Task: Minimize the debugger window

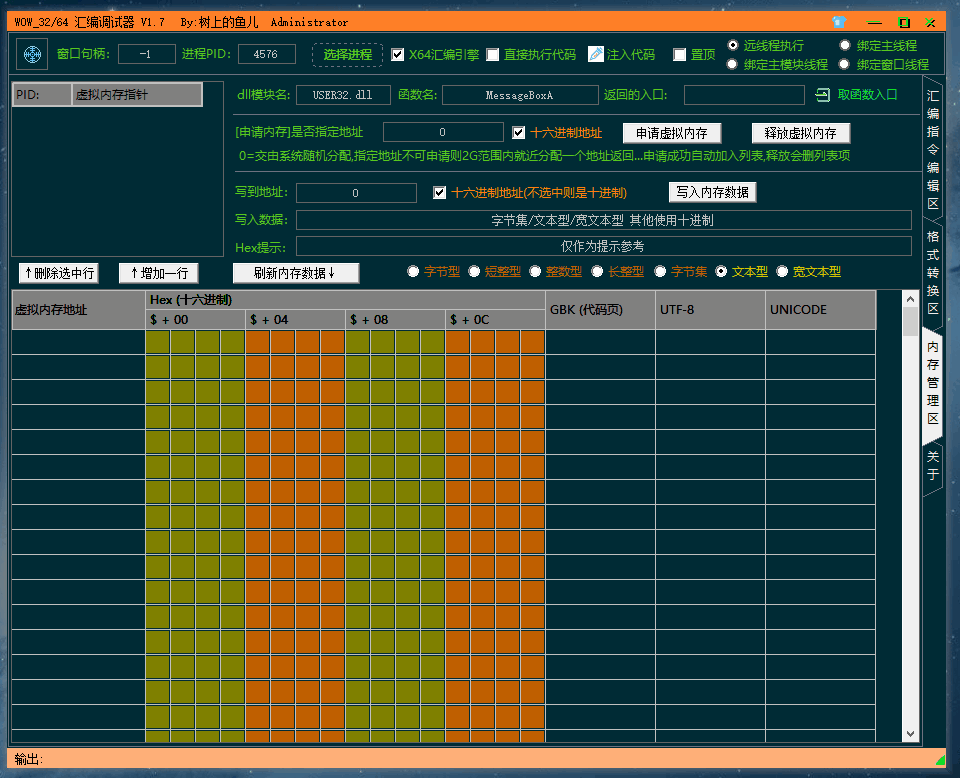Action: click(874, 23)
